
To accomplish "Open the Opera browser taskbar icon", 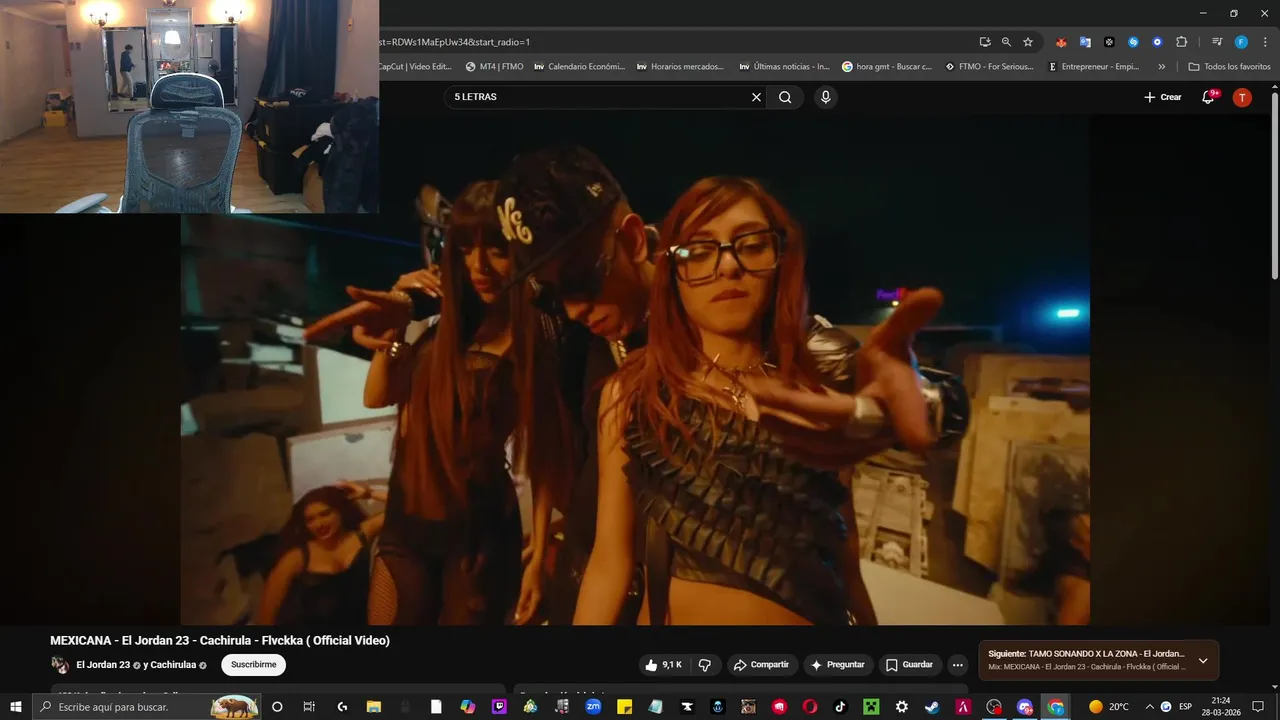I will click(x=810, y=706).
